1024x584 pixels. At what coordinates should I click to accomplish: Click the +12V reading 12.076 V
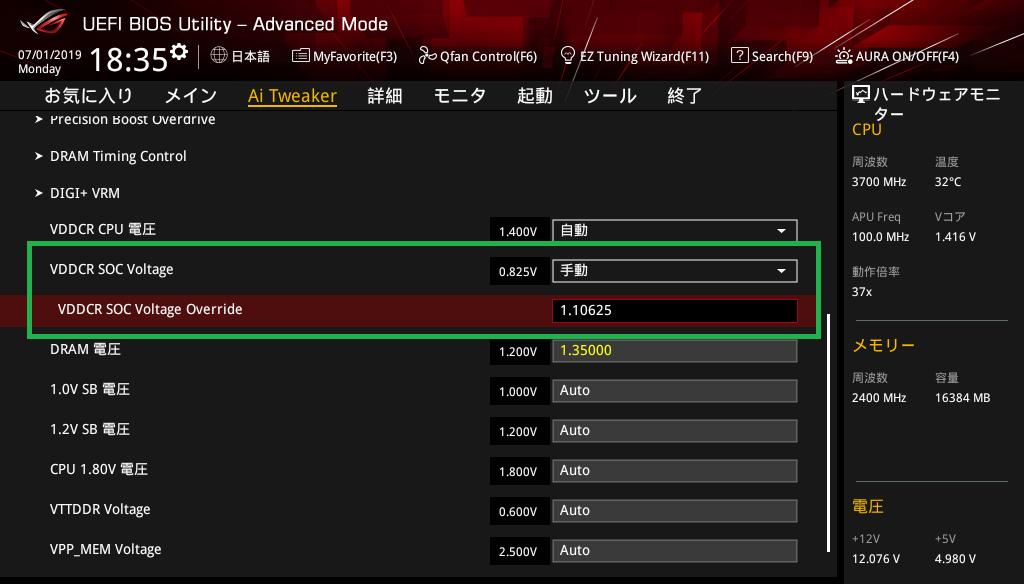(x=876, y=559)
